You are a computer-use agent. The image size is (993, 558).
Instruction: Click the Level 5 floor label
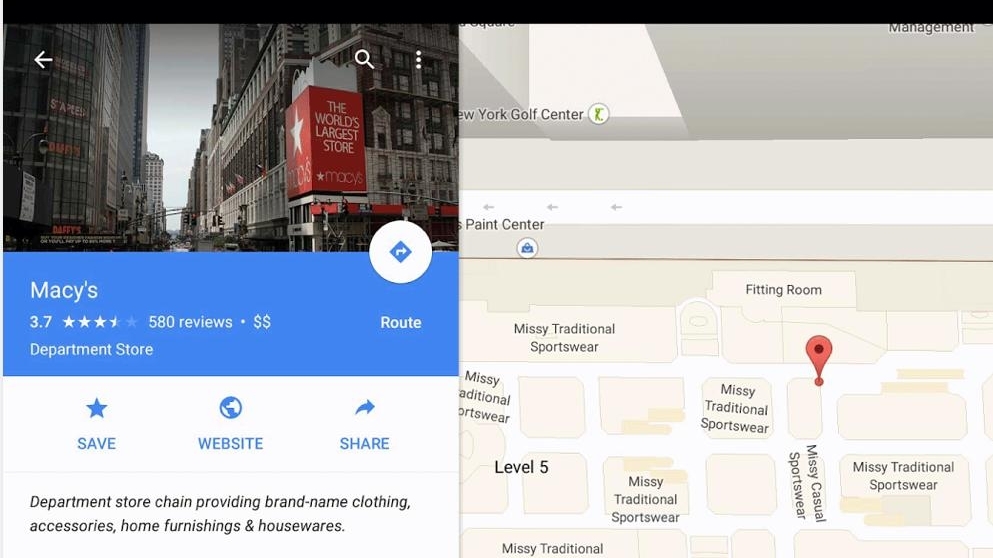(x=521, y=467)
